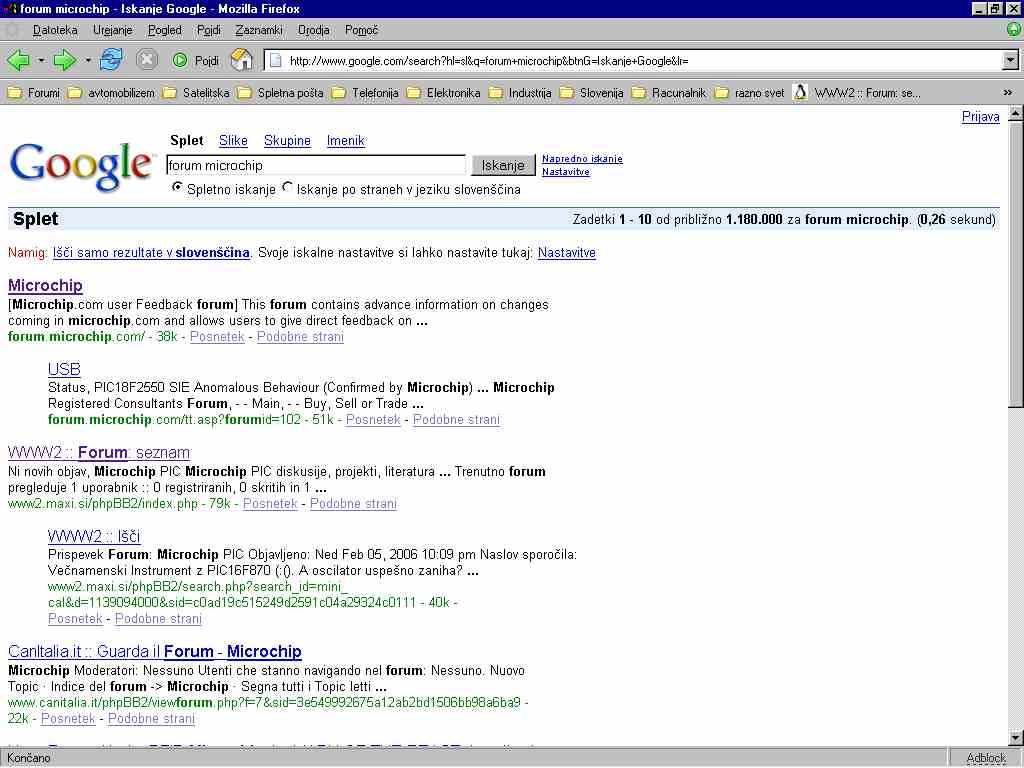
Task: Open the Elektronika bookmark folder
Action: 443,93
